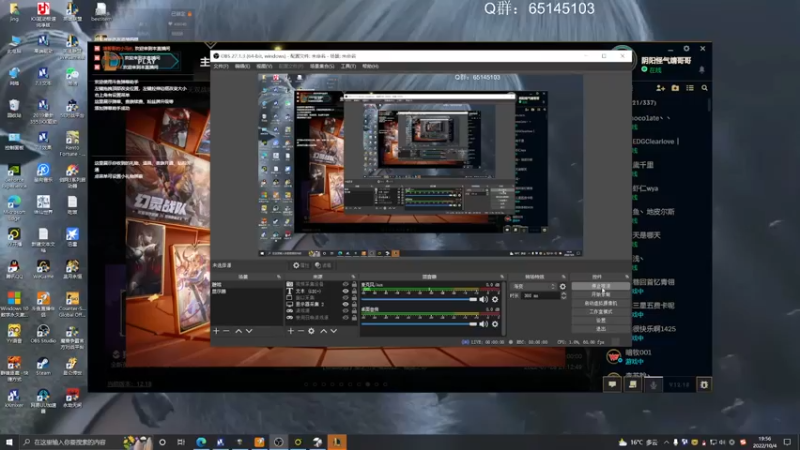Open the 工具(T) menu in OBS
This screenshot has width=800, height=450.
point(348,66)
